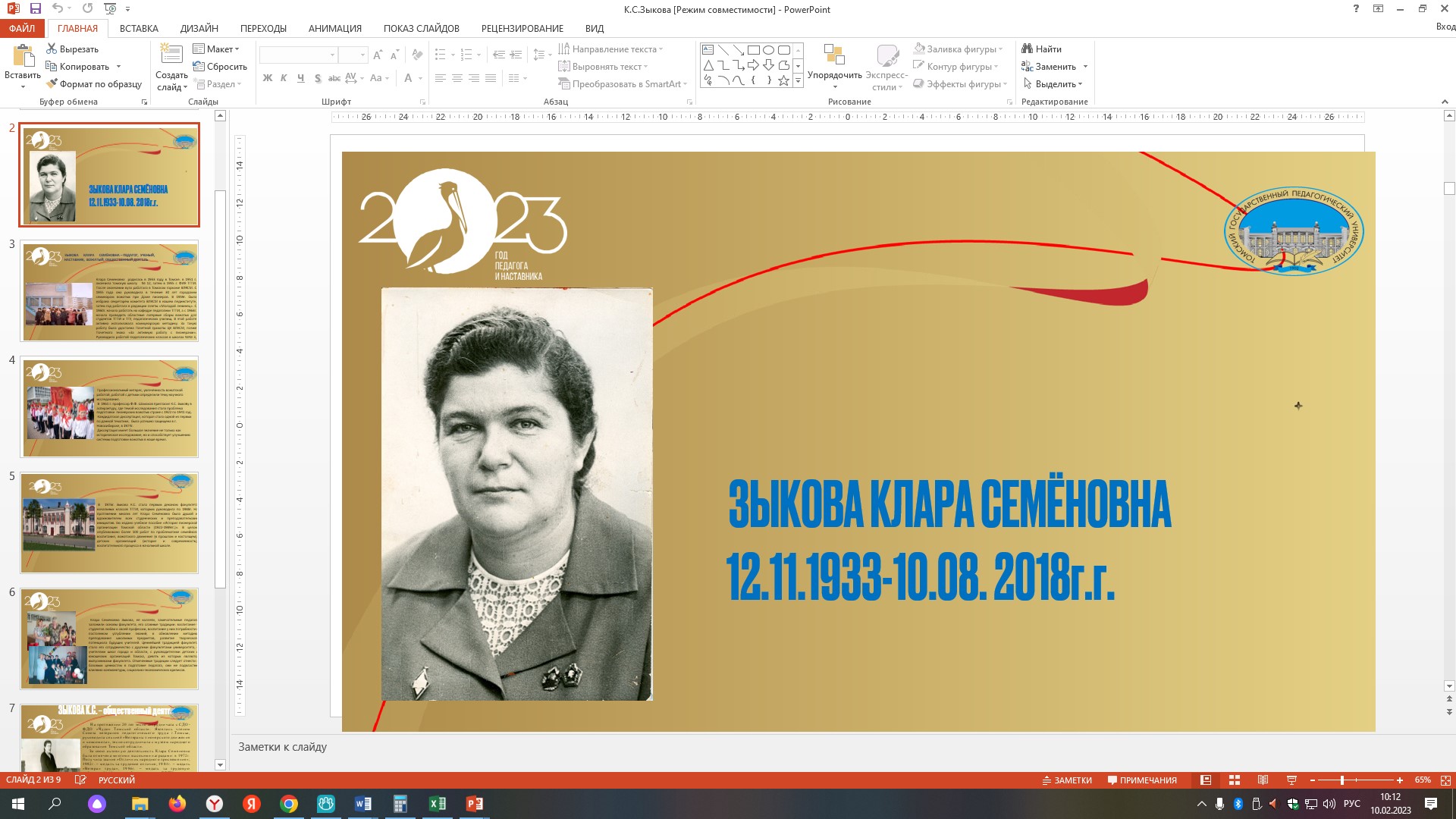Viewport: 1456px width, 819px height.
Task: Click the Save icon in quick access toolbar
Action: click(x=35, y=9)
